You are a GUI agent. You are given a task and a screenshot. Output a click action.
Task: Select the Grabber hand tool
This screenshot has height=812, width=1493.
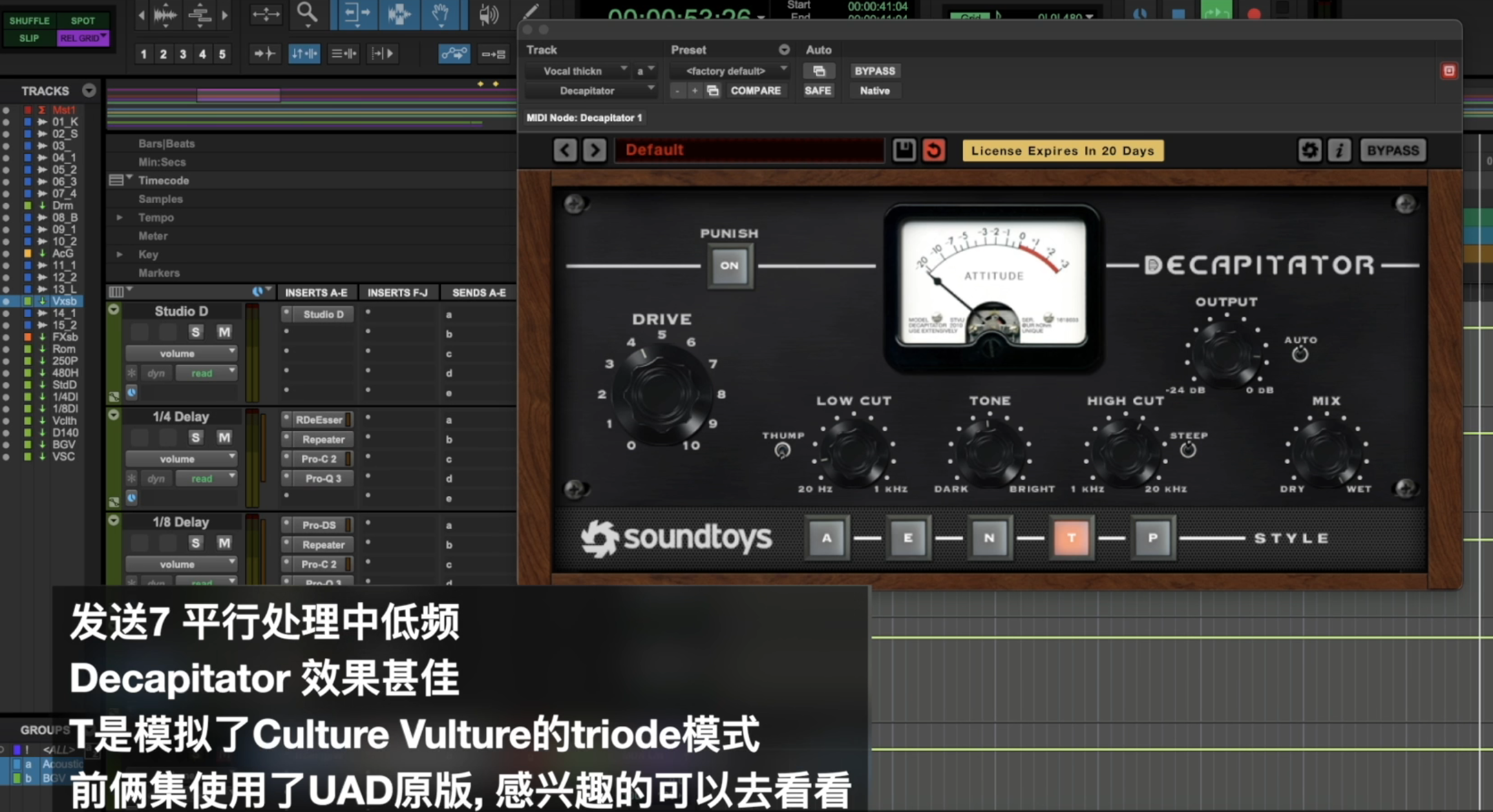[441, 13]
